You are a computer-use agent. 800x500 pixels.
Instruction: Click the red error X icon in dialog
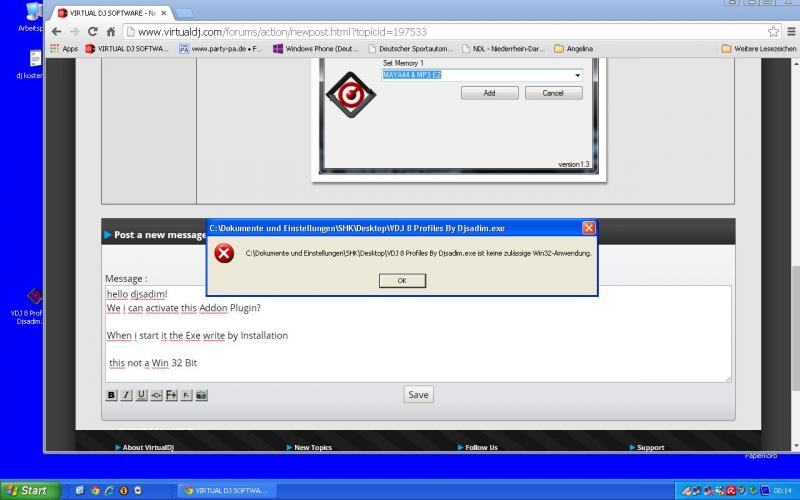click(x=224, y=253)
